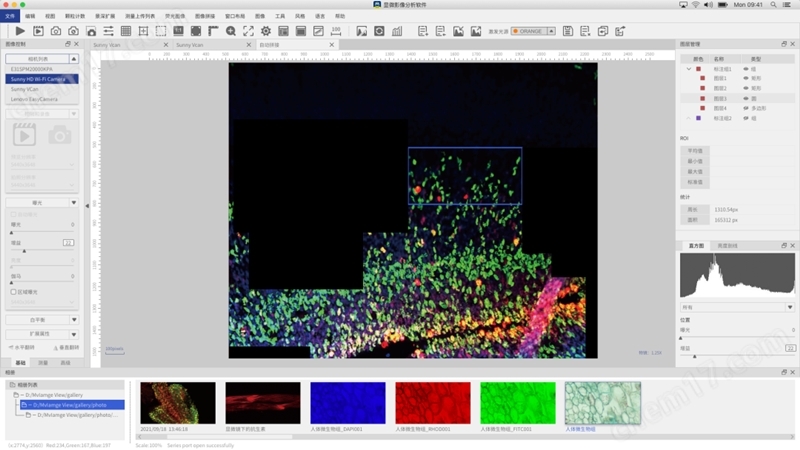Enable the 区域曝光 checkbox
The image size is (800, 450).
point(13,292)
